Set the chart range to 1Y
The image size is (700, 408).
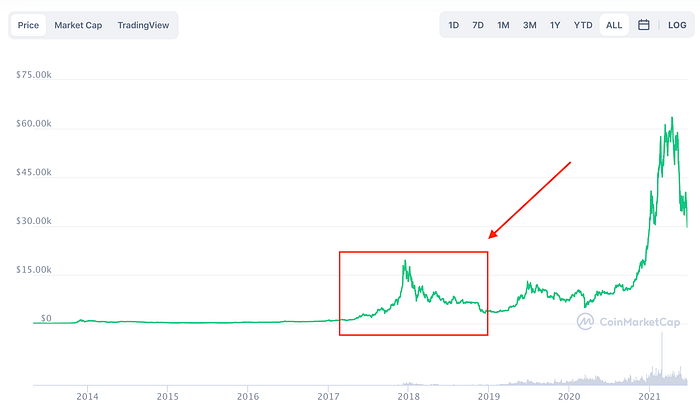click(x=555, y=25)
